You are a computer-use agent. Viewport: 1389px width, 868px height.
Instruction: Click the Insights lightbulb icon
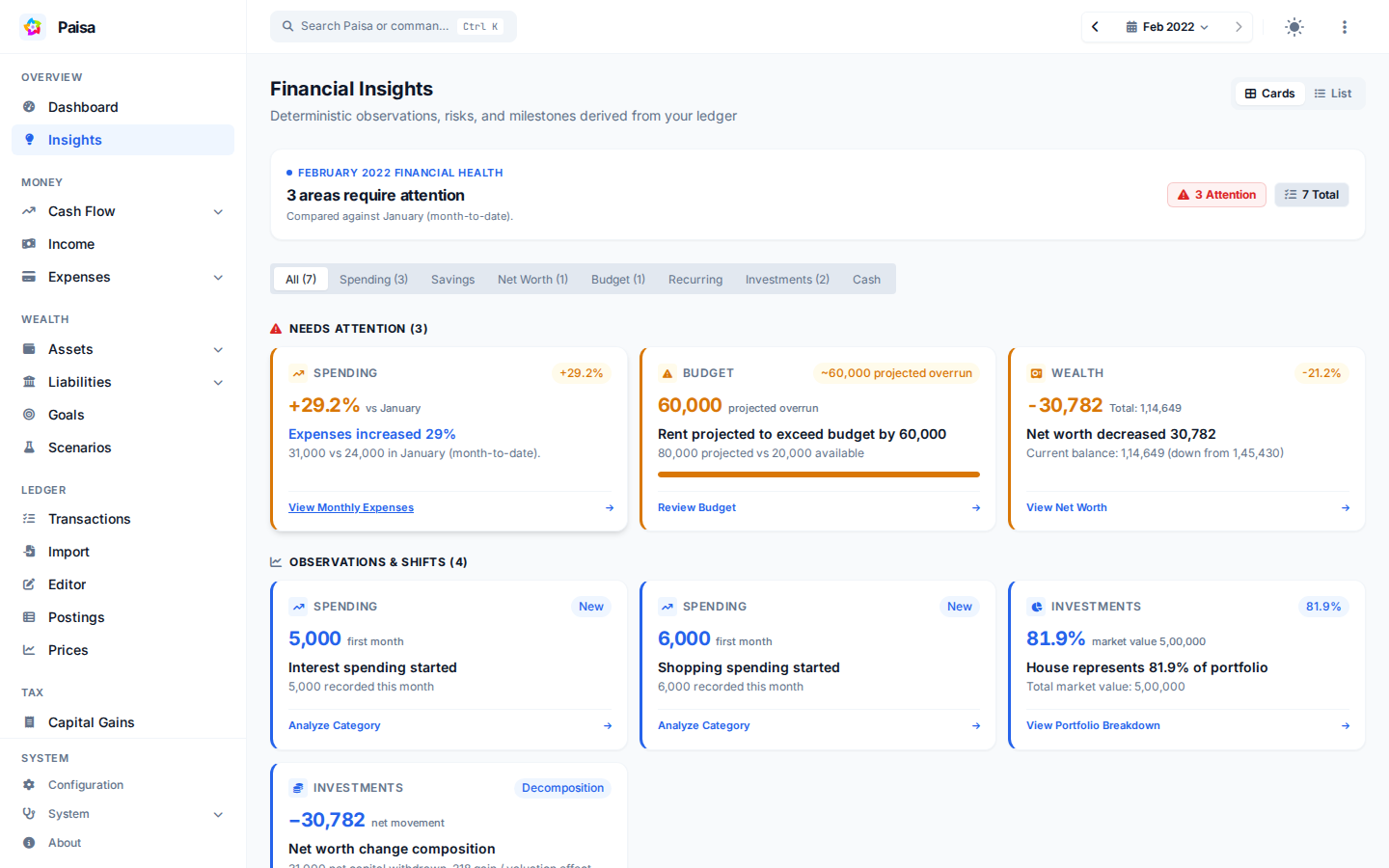click(x=29, y=140)
